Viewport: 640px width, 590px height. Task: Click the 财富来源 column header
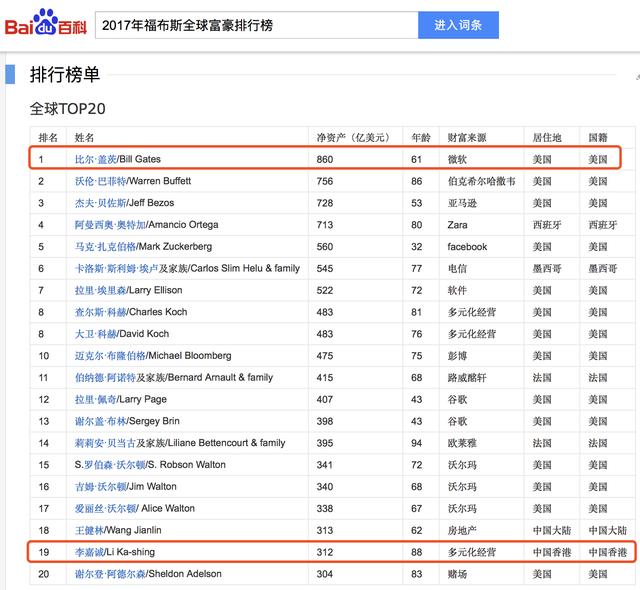(x=467, y=138)
